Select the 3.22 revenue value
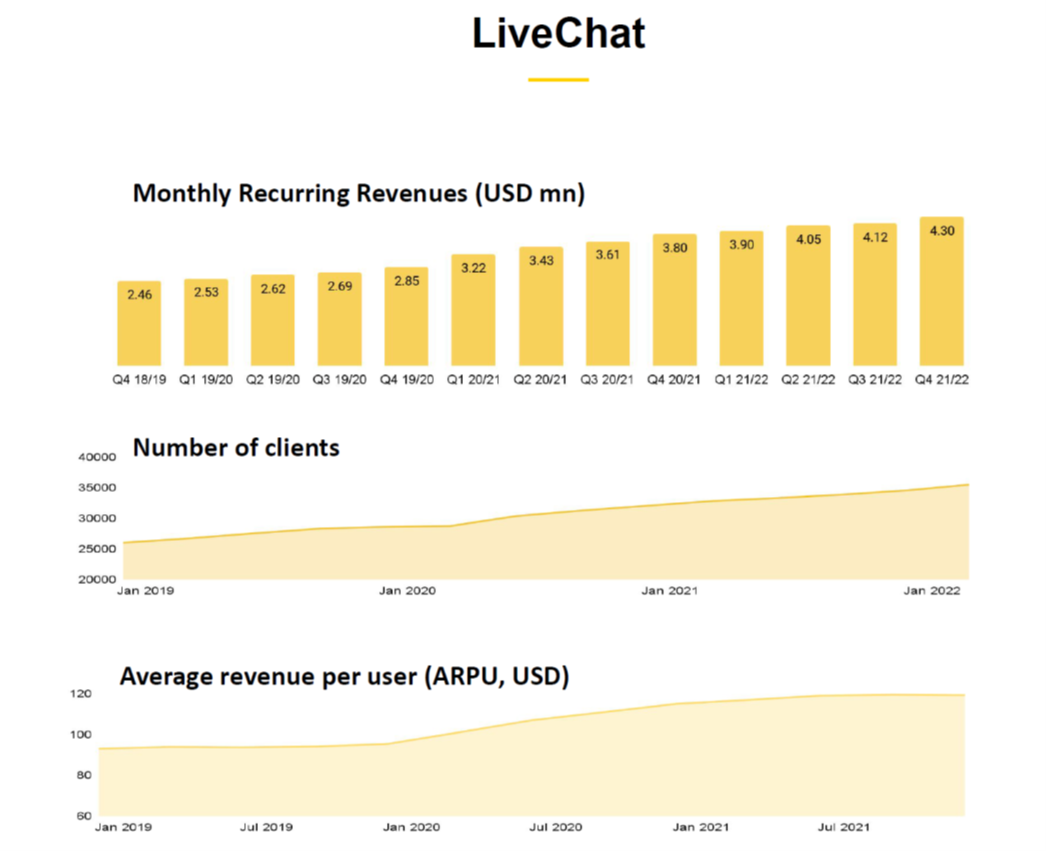 point(474,268)
